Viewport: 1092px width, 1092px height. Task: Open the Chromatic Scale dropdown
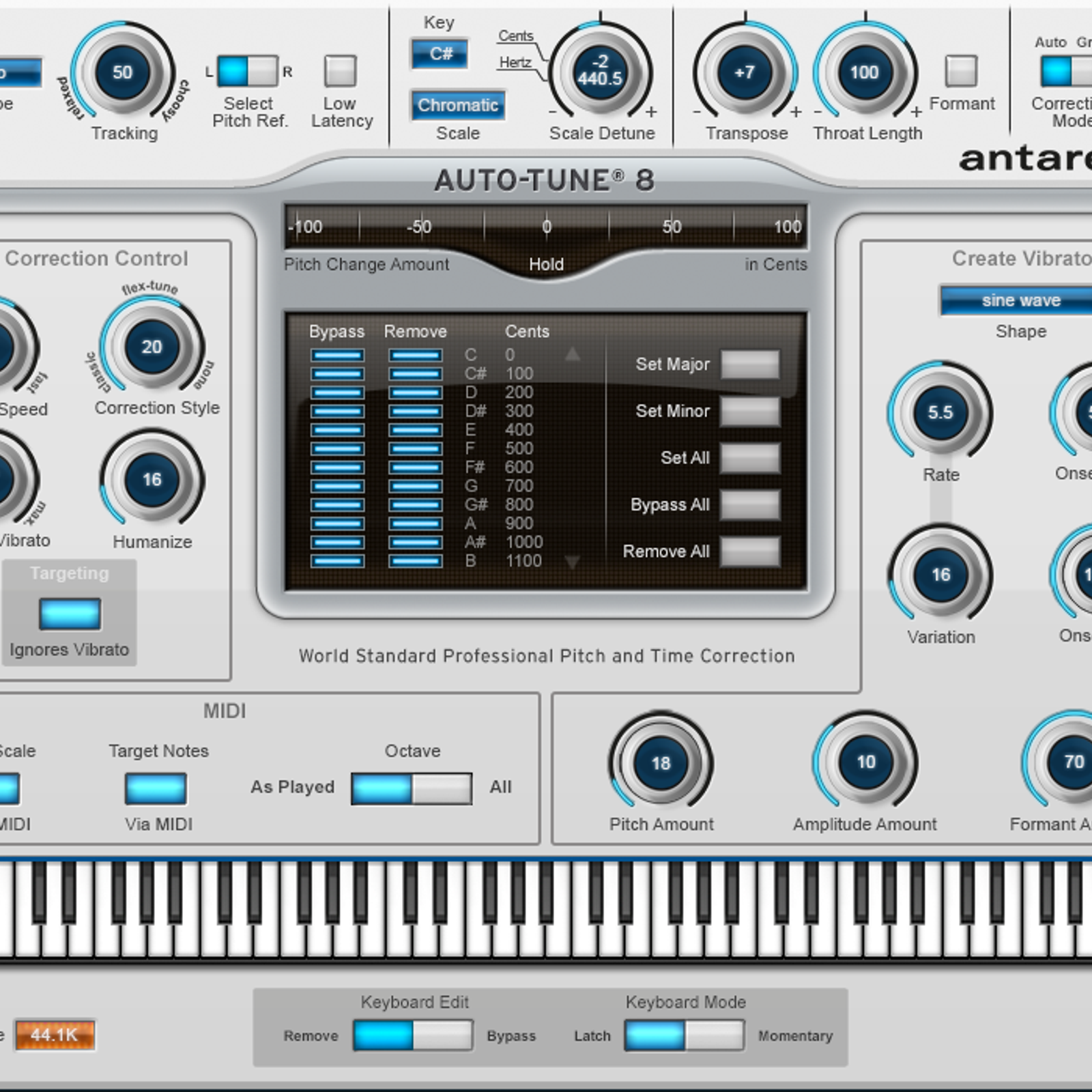[458, 105]
